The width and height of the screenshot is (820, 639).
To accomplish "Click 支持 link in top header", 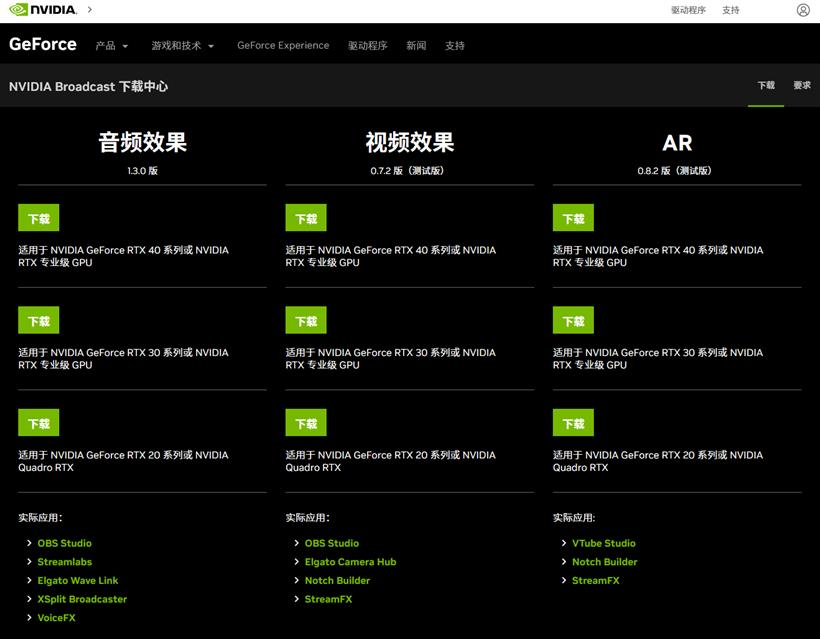I will (x=731, y=10).
